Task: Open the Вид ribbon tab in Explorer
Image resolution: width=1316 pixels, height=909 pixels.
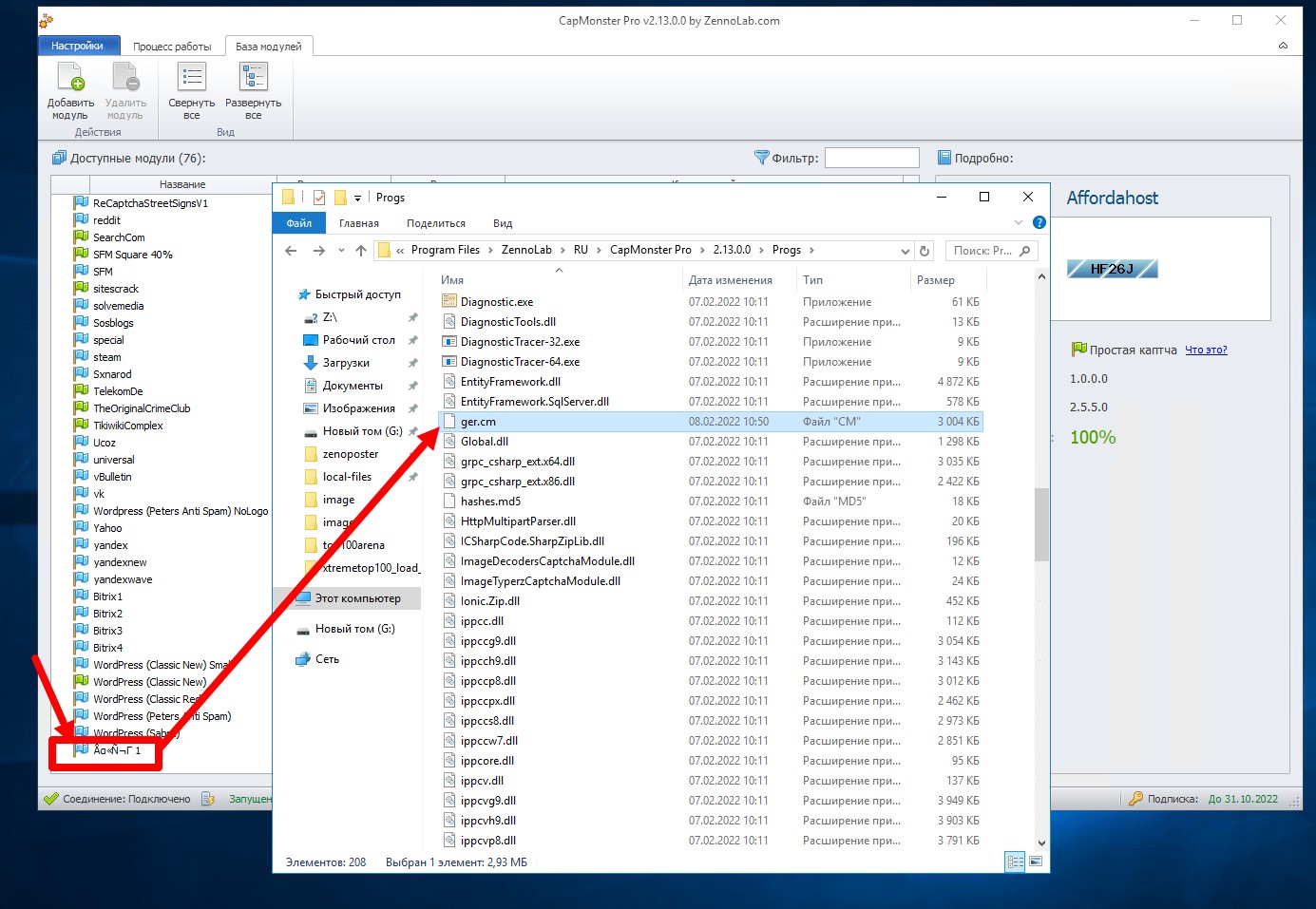Action: coord(503,223)
